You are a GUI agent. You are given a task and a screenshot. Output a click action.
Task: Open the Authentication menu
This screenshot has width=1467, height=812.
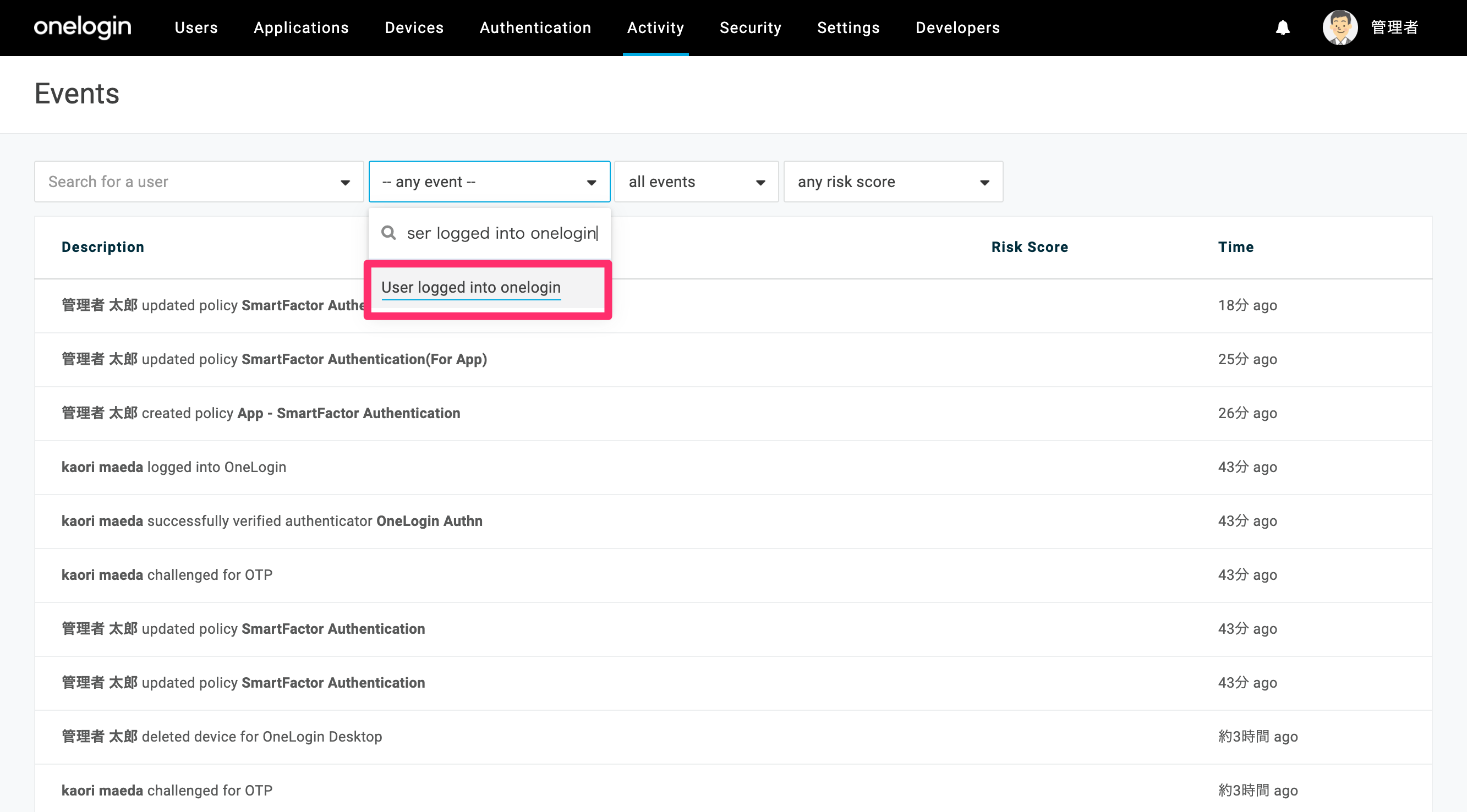[535, 28]
